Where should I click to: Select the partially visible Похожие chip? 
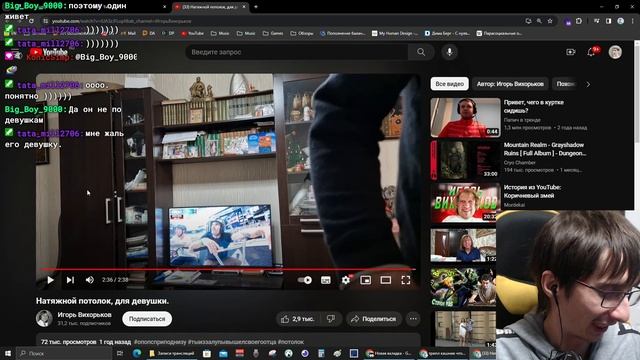(565, 84)
